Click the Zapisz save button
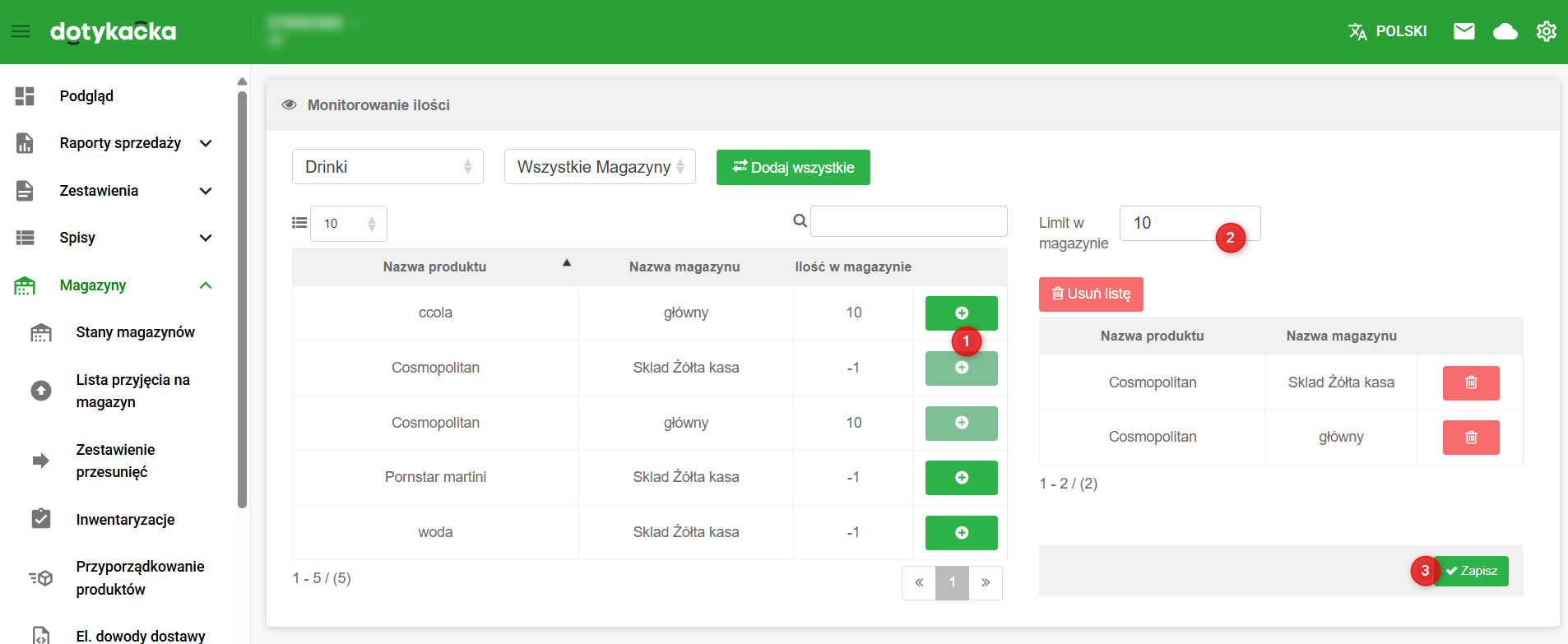This screenshot has width=1568, height=644. pos(1474,571)
